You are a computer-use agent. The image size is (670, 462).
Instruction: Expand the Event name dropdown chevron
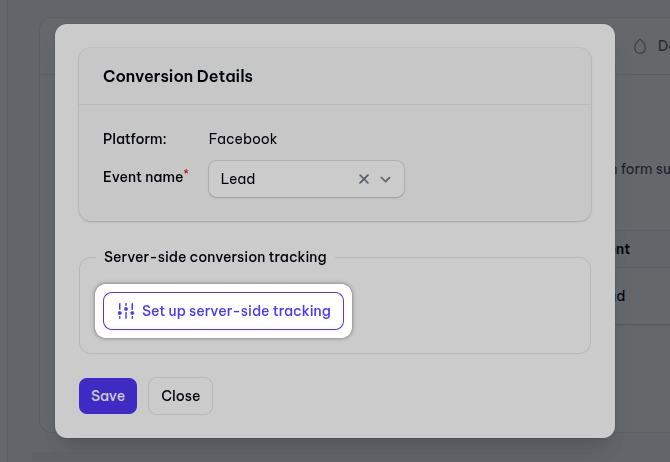385,180
